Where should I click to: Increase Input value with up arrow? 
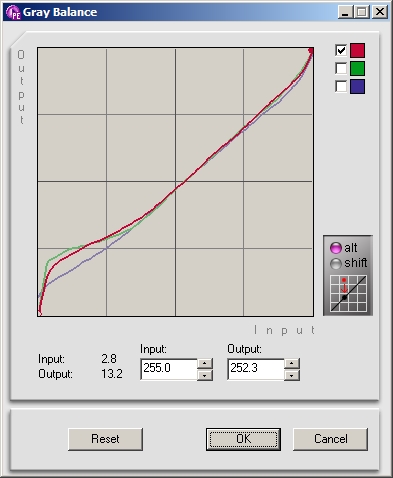click(x=205, y=363)
